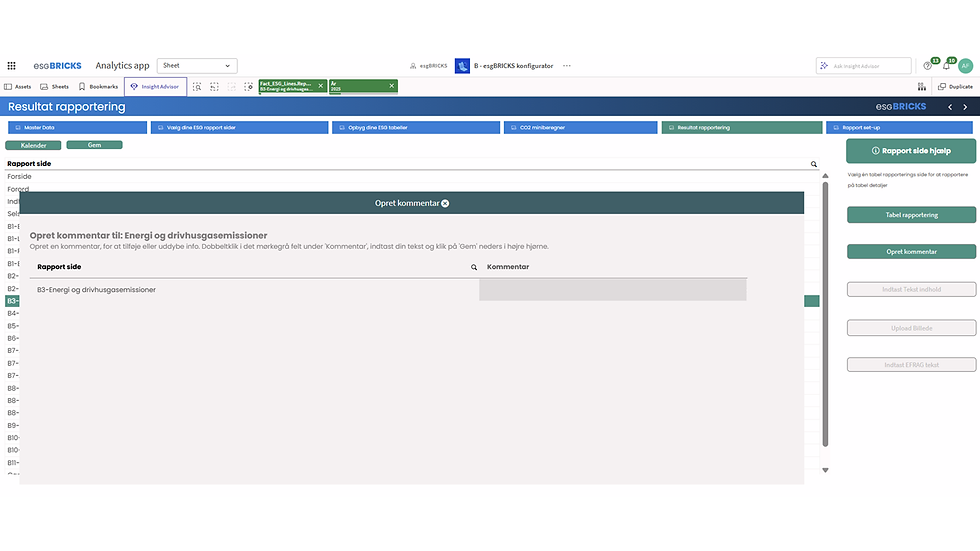Click the app thumbnail icon

pyautogui.click(x=462, y=66)
